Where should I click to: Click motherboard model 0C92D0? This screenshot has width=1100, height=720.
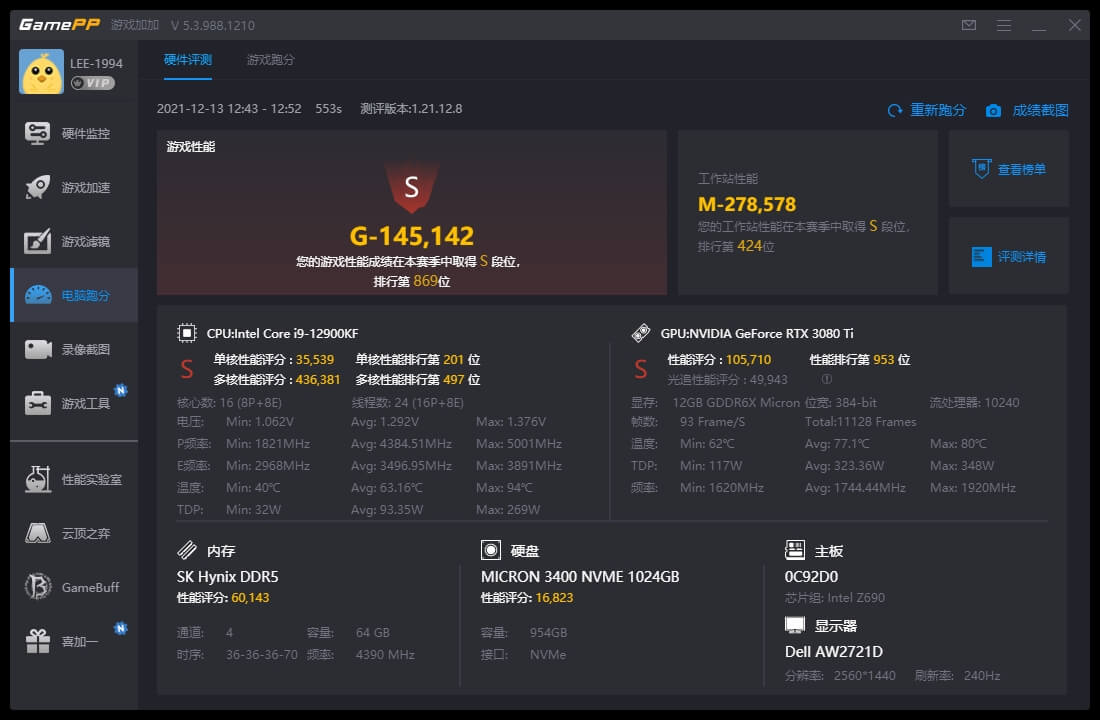point(811,577)
